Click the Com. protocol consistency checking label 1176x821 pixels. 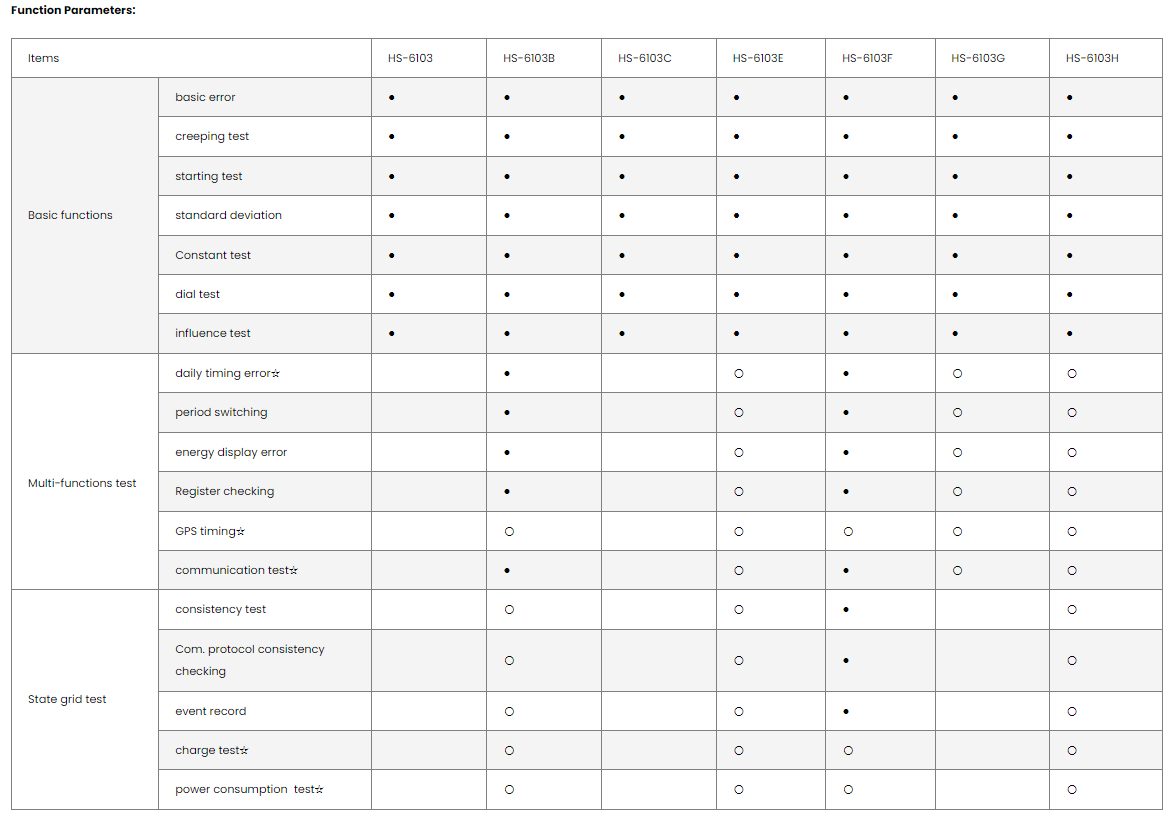pos(250,660)
